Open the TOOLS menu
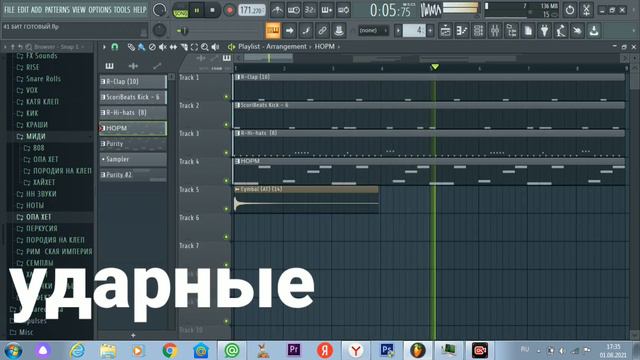The image size is (640, 360). point(122,9)
